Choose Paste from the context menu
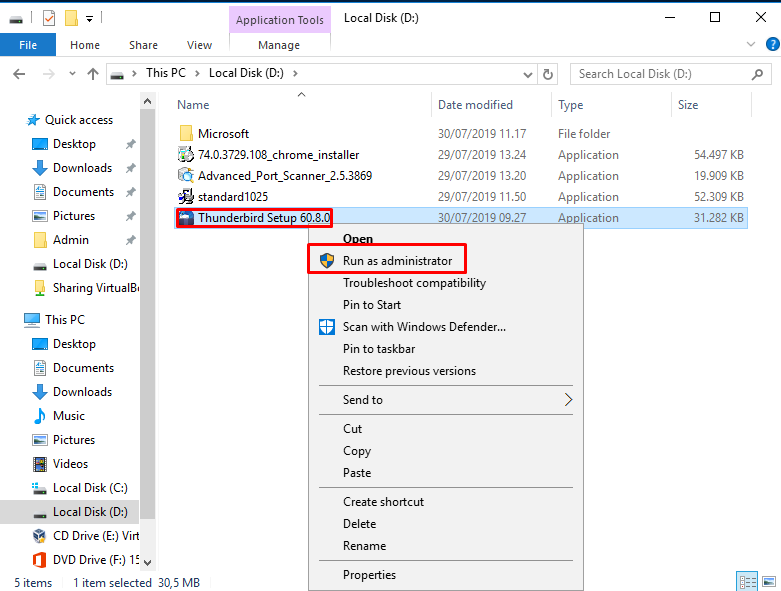This screenshot has width=781, height=591. click(x=446, y=472)
